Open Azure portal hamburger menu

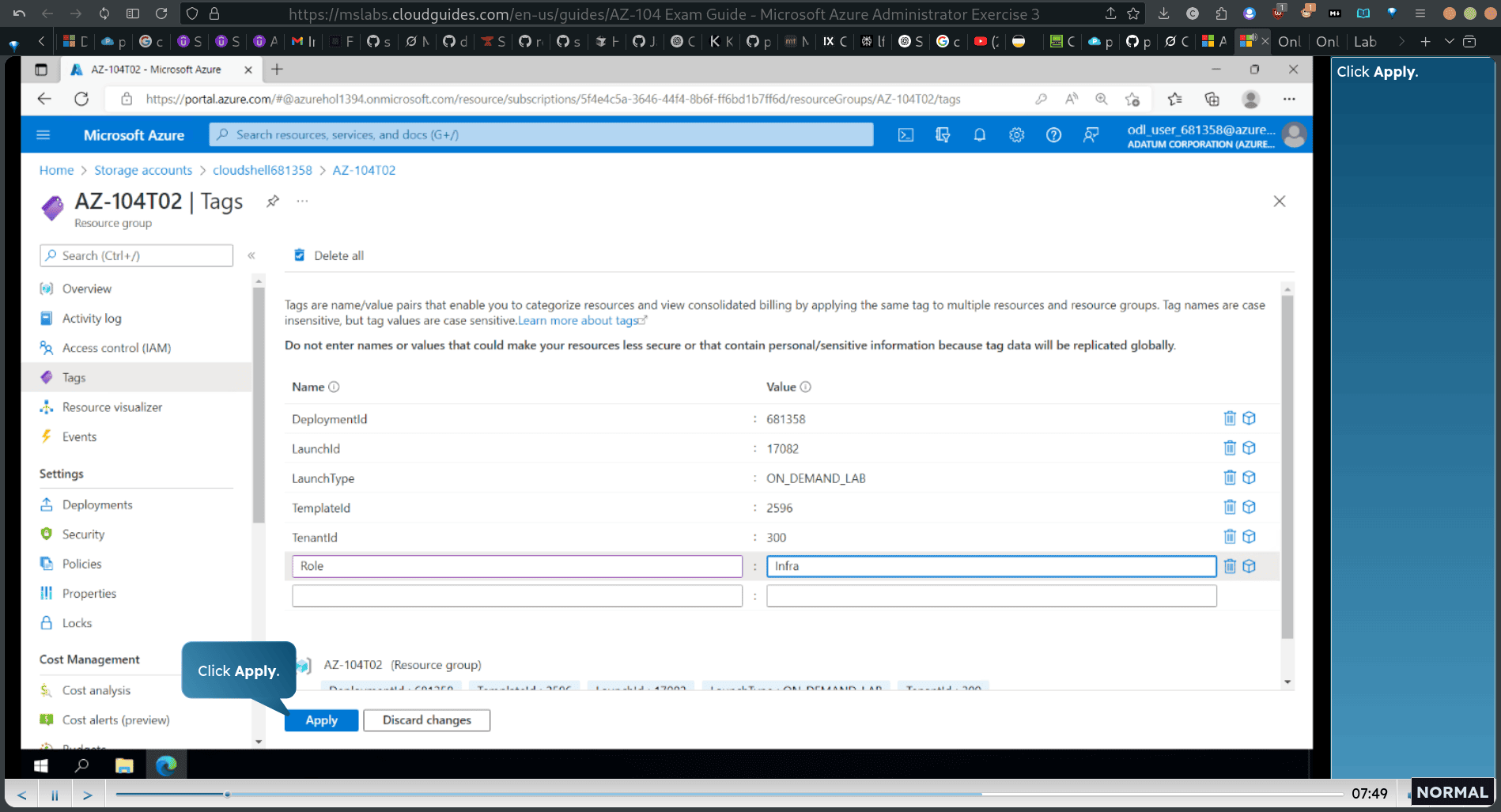click(x=43, y=135)
